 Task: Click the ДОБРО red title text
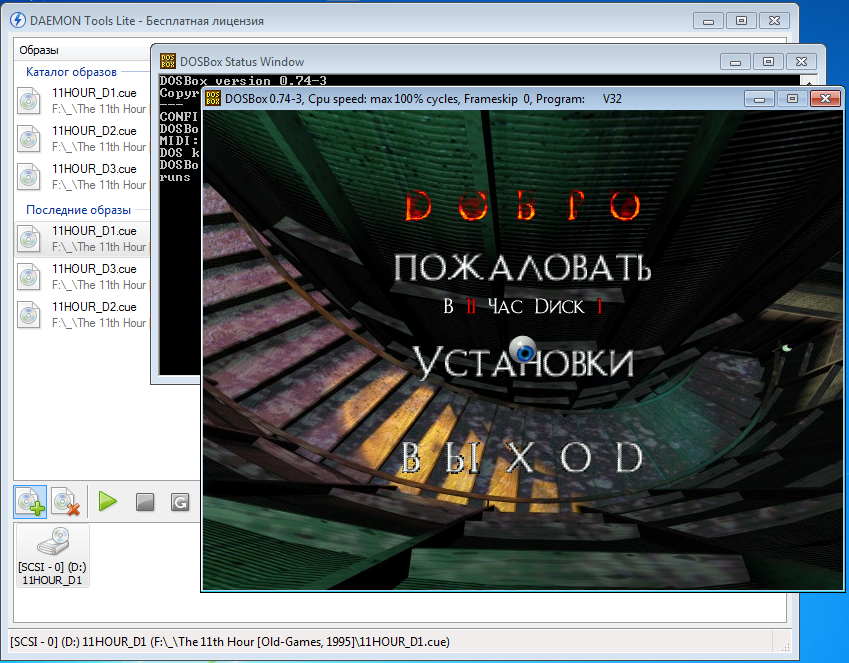click(523, 206)
